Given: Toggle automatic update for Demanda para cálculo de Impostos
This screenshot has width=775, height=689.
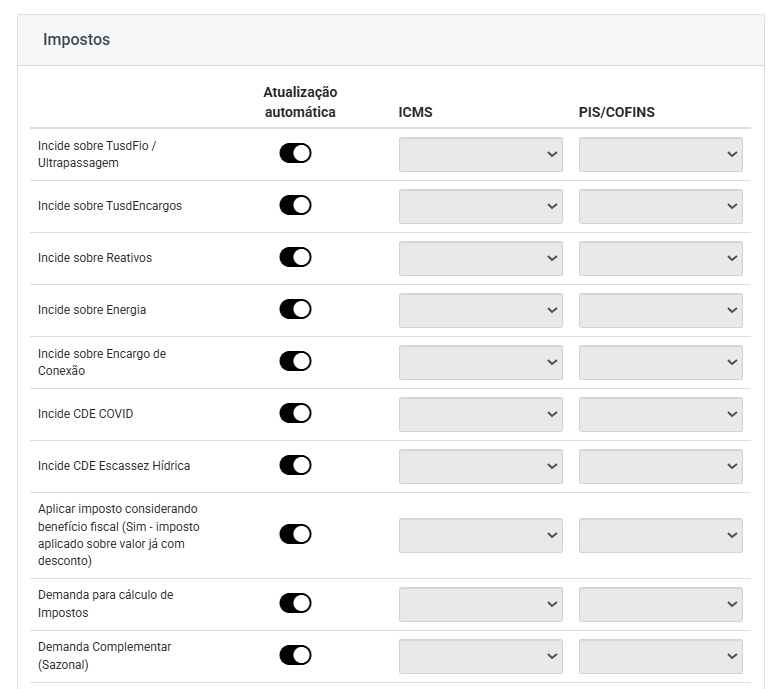Looking at the screenshot, I should coord(295,603).
